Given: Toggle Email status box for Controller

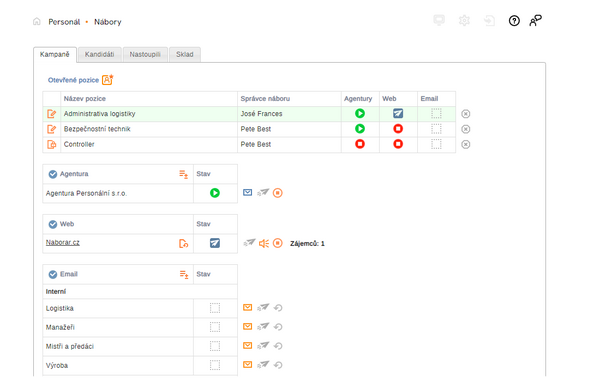Looking at the screenshot, I should point(436,144).
